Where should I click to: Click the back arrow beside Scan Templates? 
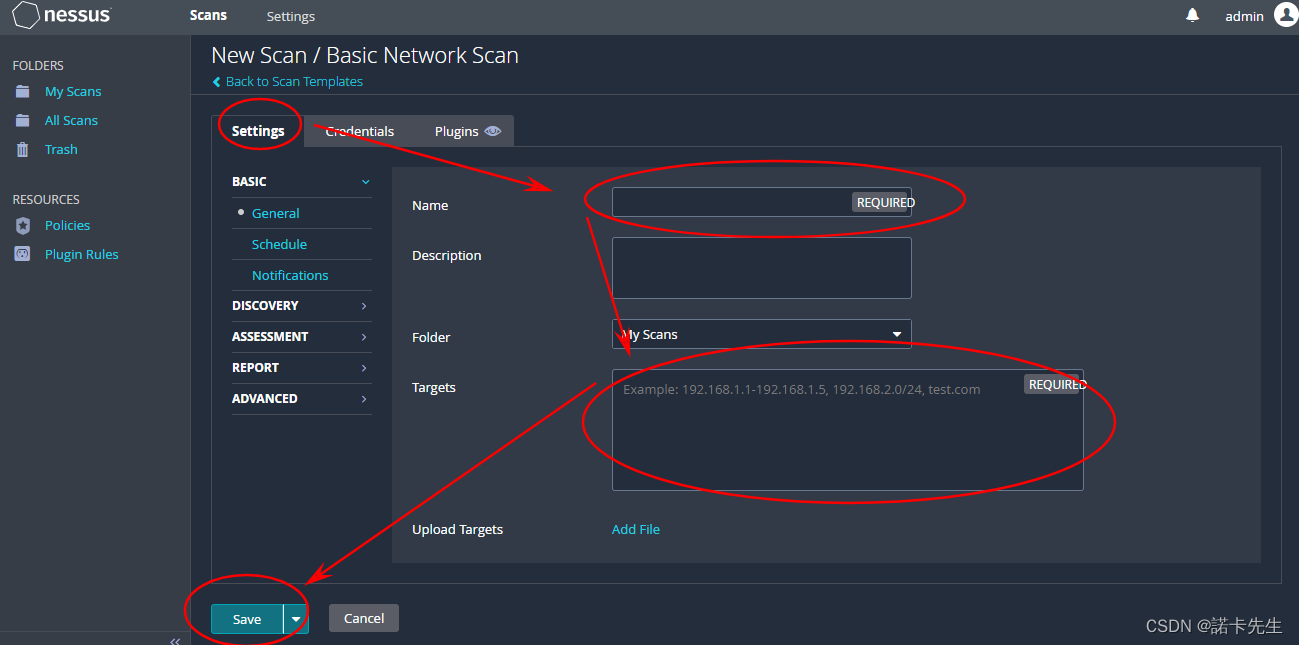(217, 82)
